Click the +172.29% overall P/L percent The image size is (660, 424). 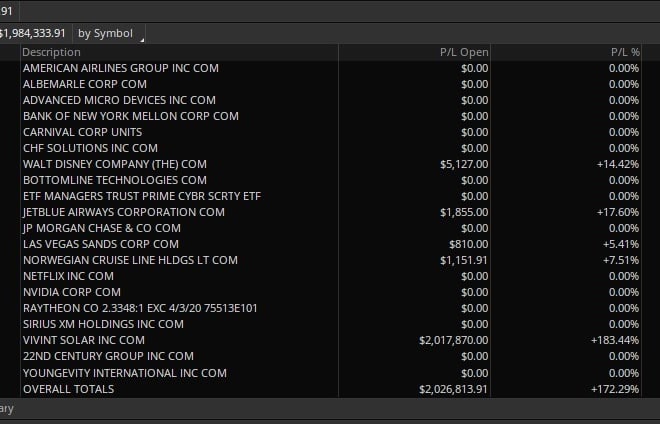615,389
